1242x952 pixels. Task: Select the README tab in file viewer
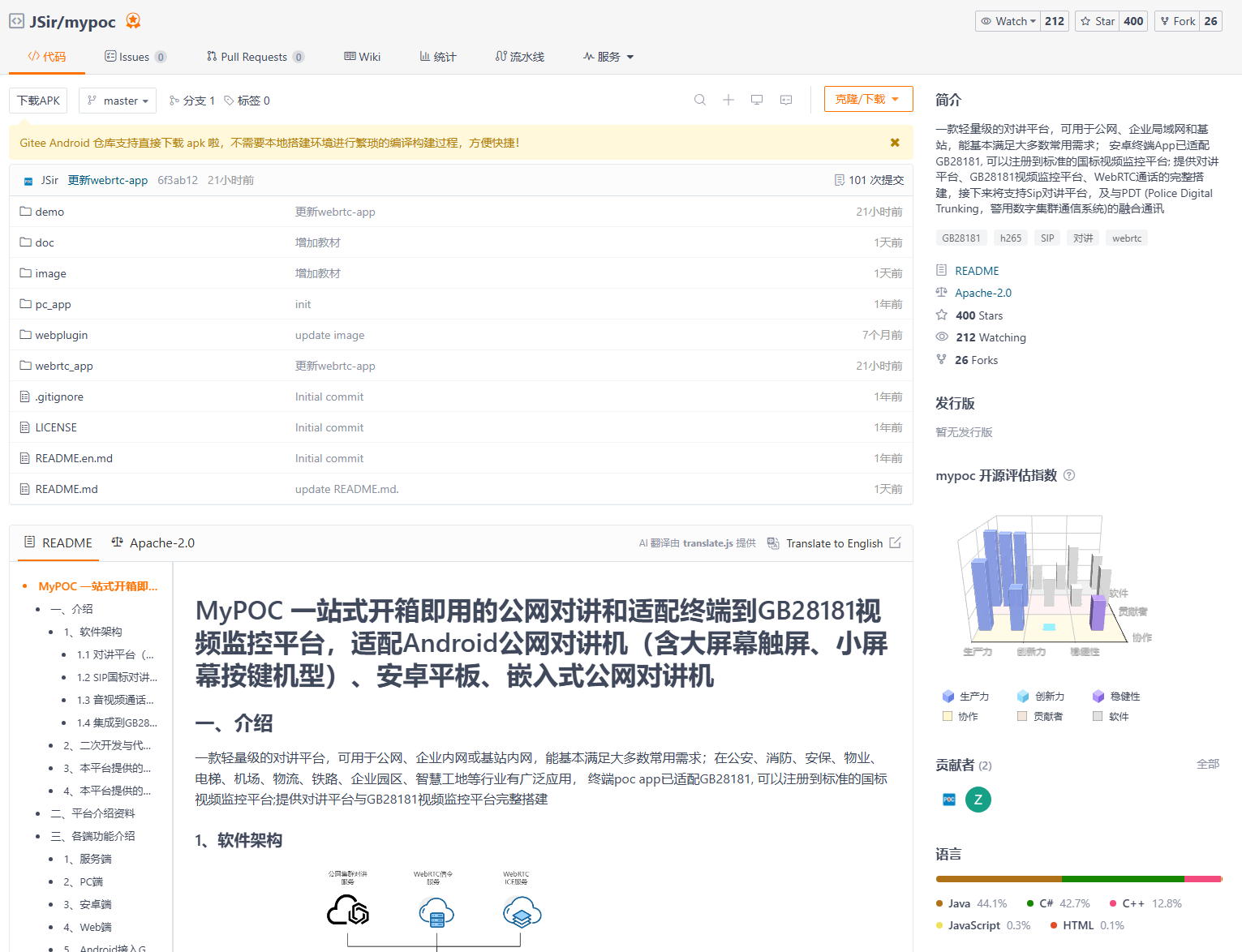[58, 543]
